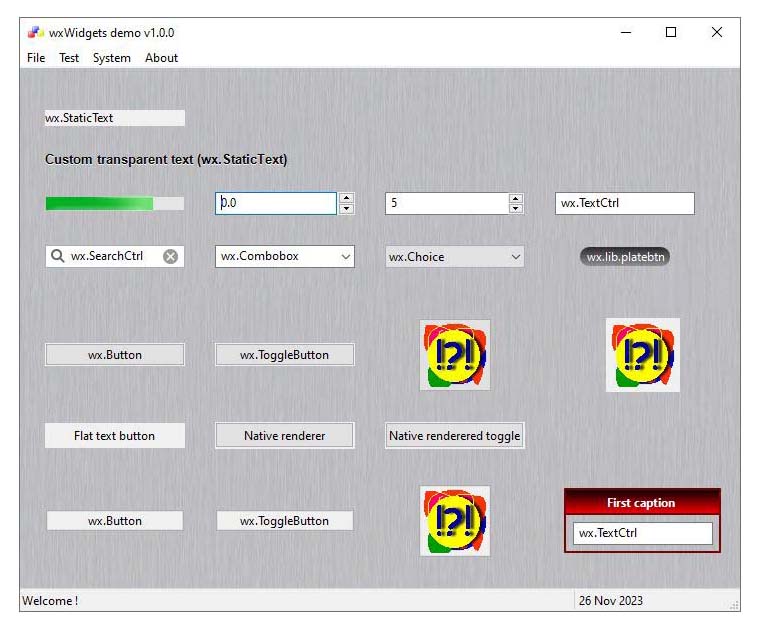Click the bitmap image in the right column
Screen dimensions: 760x630
click(x=642, y=355)
